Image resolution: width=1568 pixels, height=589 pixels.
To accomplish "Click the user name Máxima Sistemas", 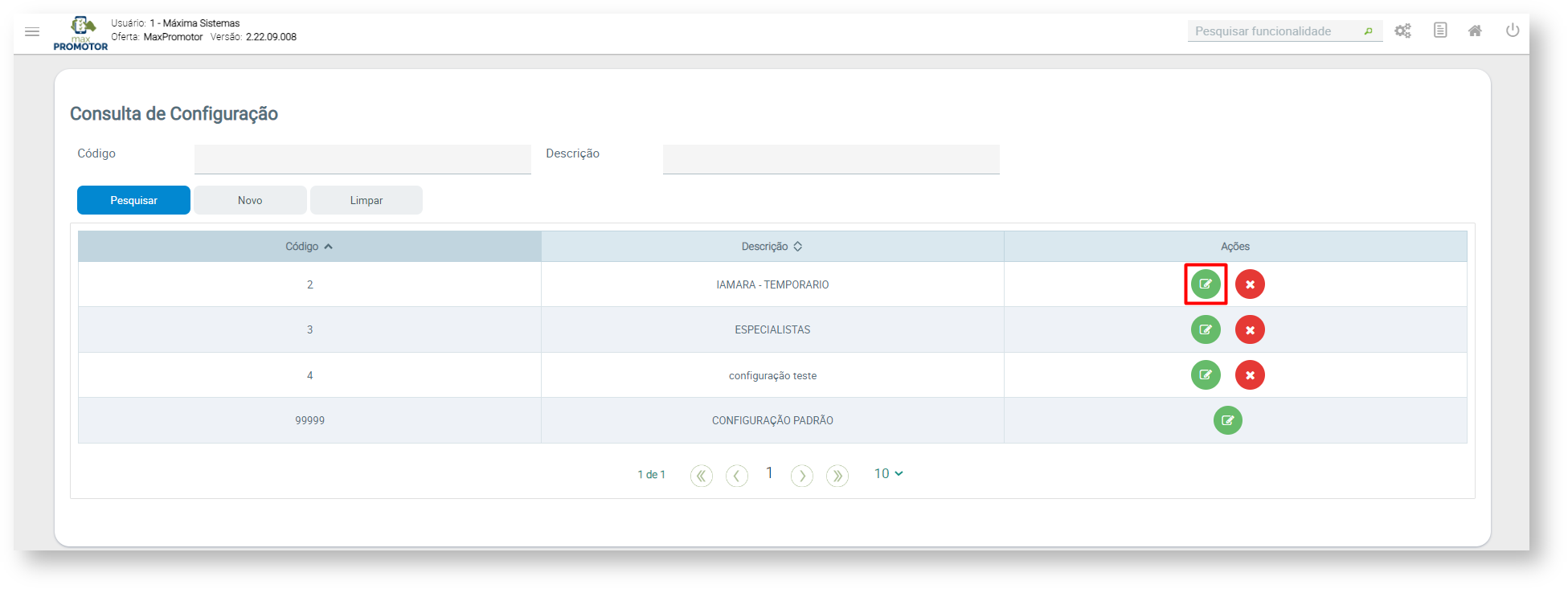I will (x=201, y=23).
